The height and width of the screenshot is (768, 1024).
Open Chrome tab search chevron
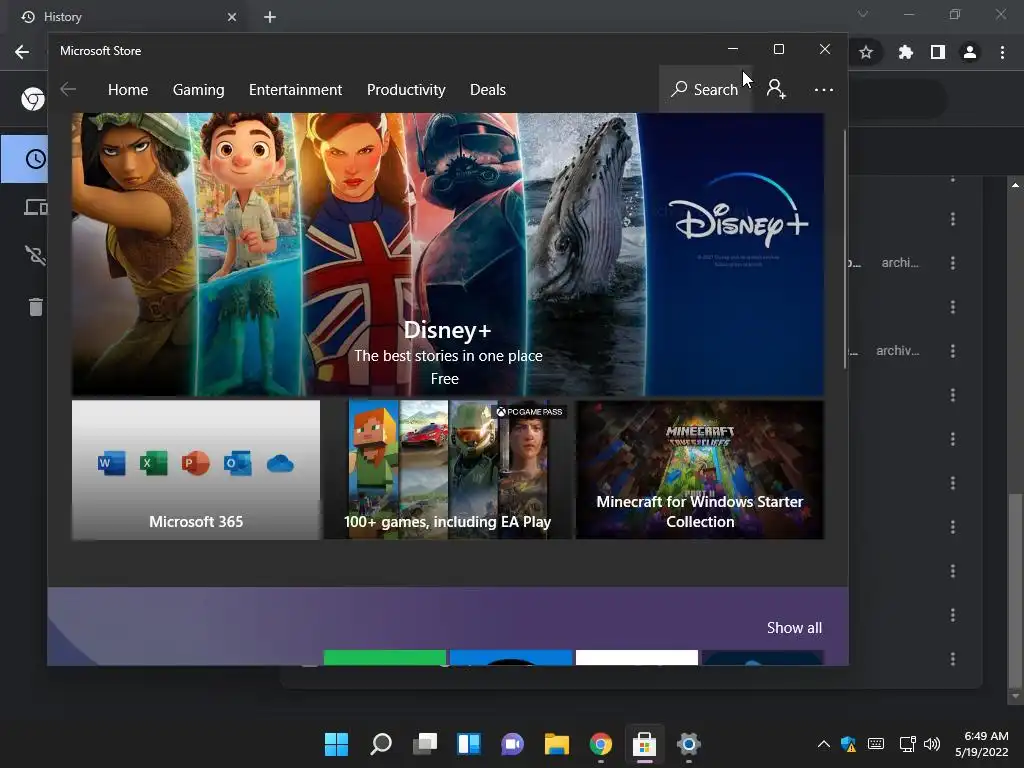(x=863, y=14)
